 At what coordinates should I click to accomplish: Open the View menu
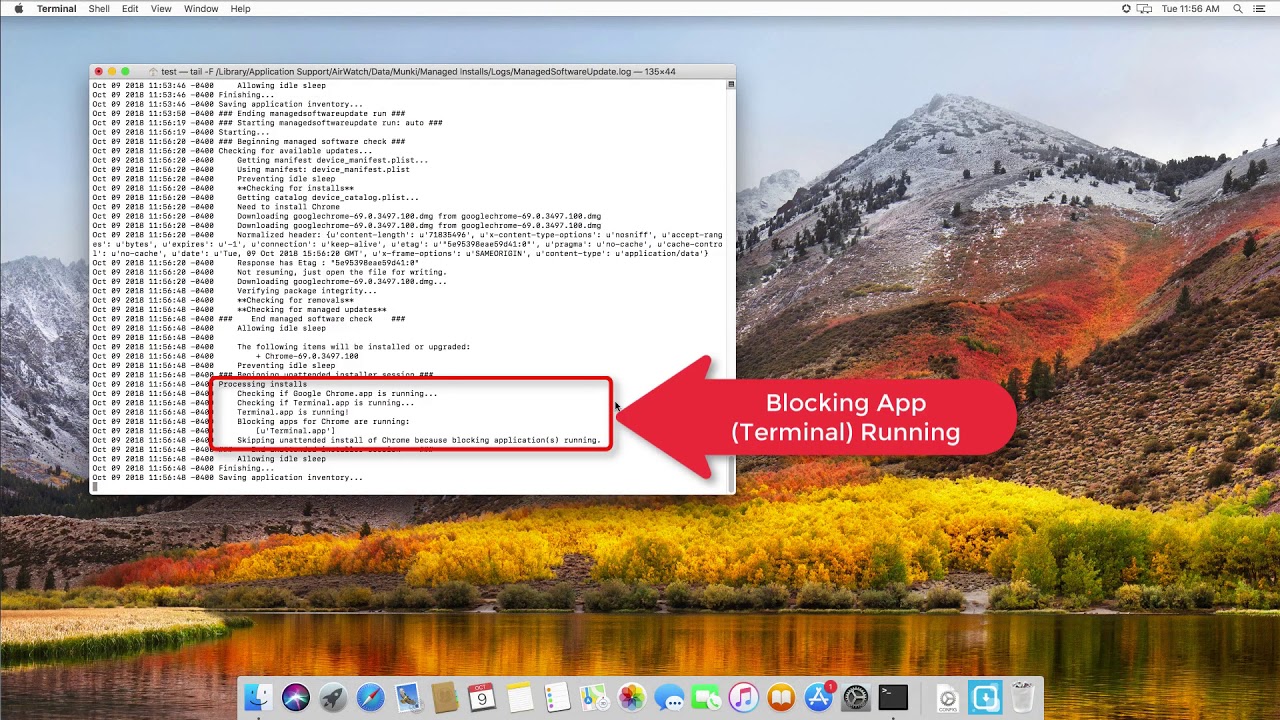pyautogui.click(x=161, y=9)
